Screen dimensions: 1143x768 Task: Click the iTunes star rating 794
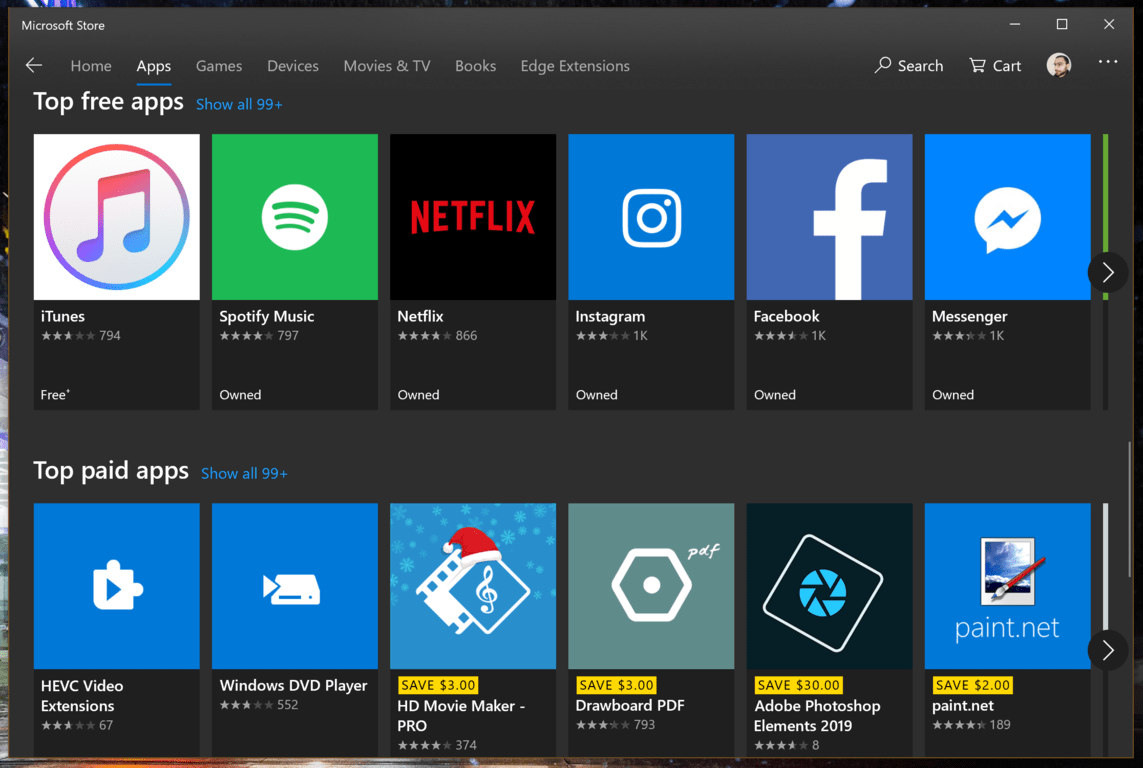tap(81, 336)
